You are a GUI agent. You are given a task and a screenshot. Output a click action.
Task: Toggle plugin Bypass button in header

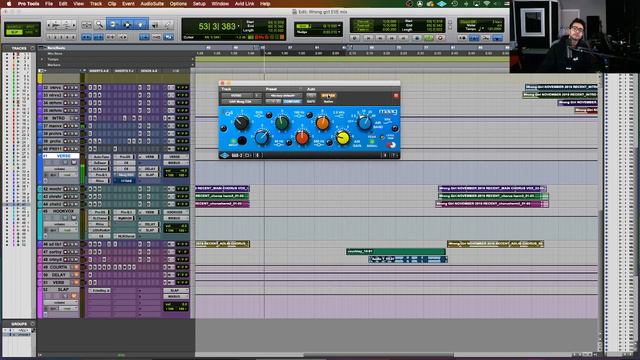pyautogui.click(x=327, y=96)
